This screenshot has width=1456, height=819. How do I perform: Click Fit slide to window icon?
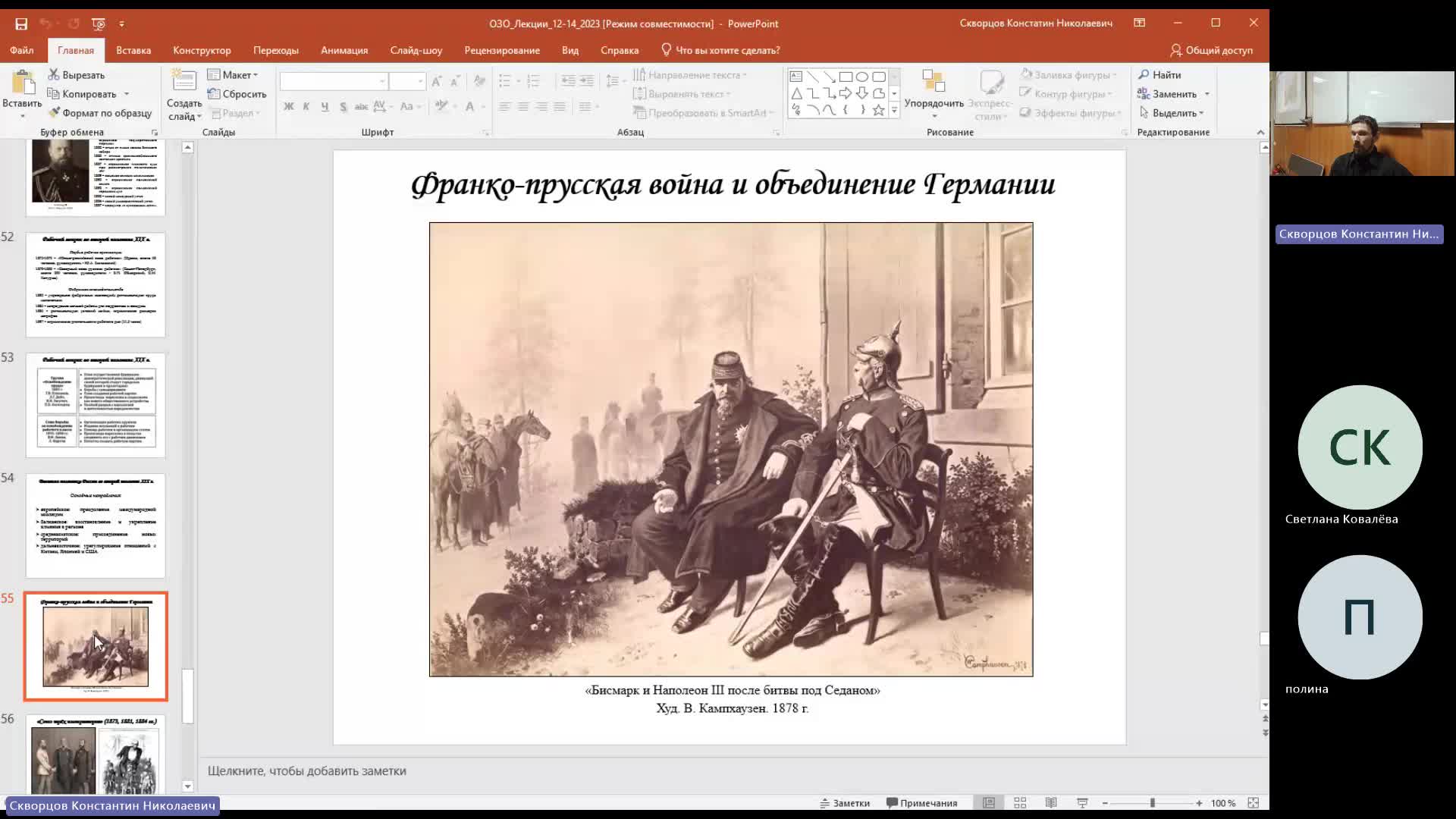1254,803
